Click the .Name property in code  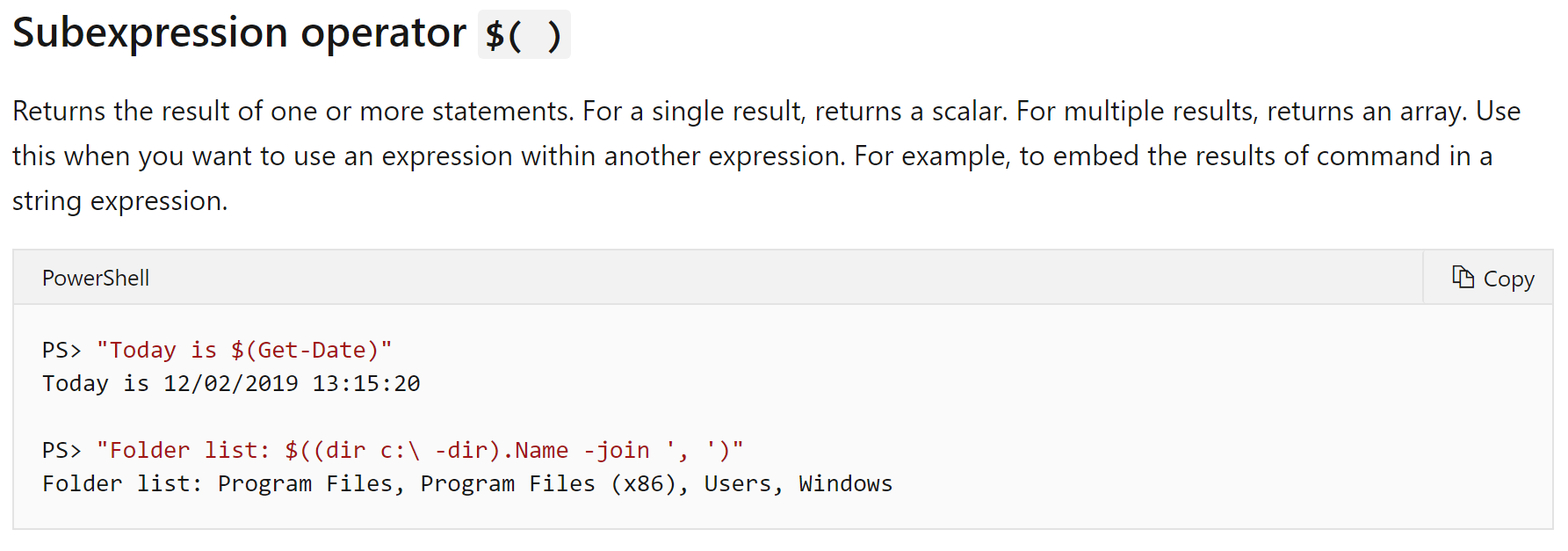(x=534, y=450)
